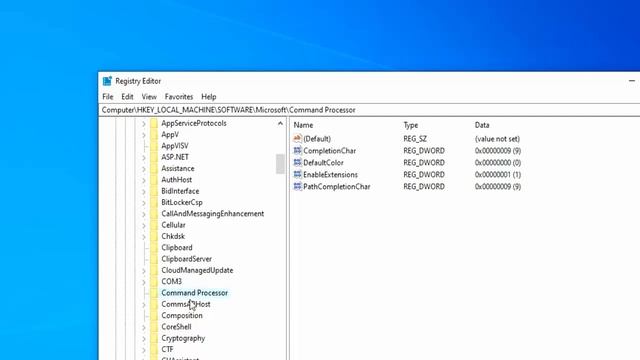Click EnableExtensions data 0x00000001 (1)

coord(498,174)
